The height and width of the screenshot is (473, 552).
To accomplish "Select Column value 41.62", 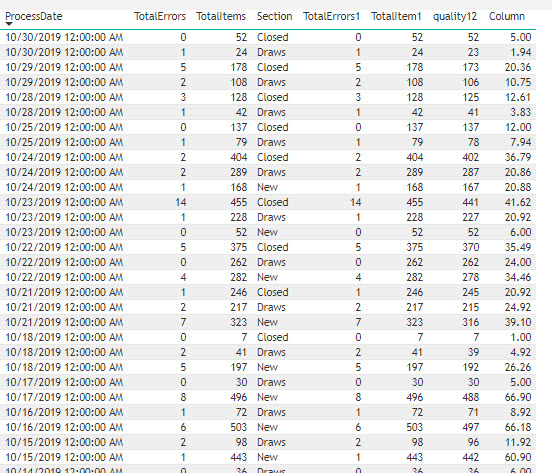I will (518, 202).
